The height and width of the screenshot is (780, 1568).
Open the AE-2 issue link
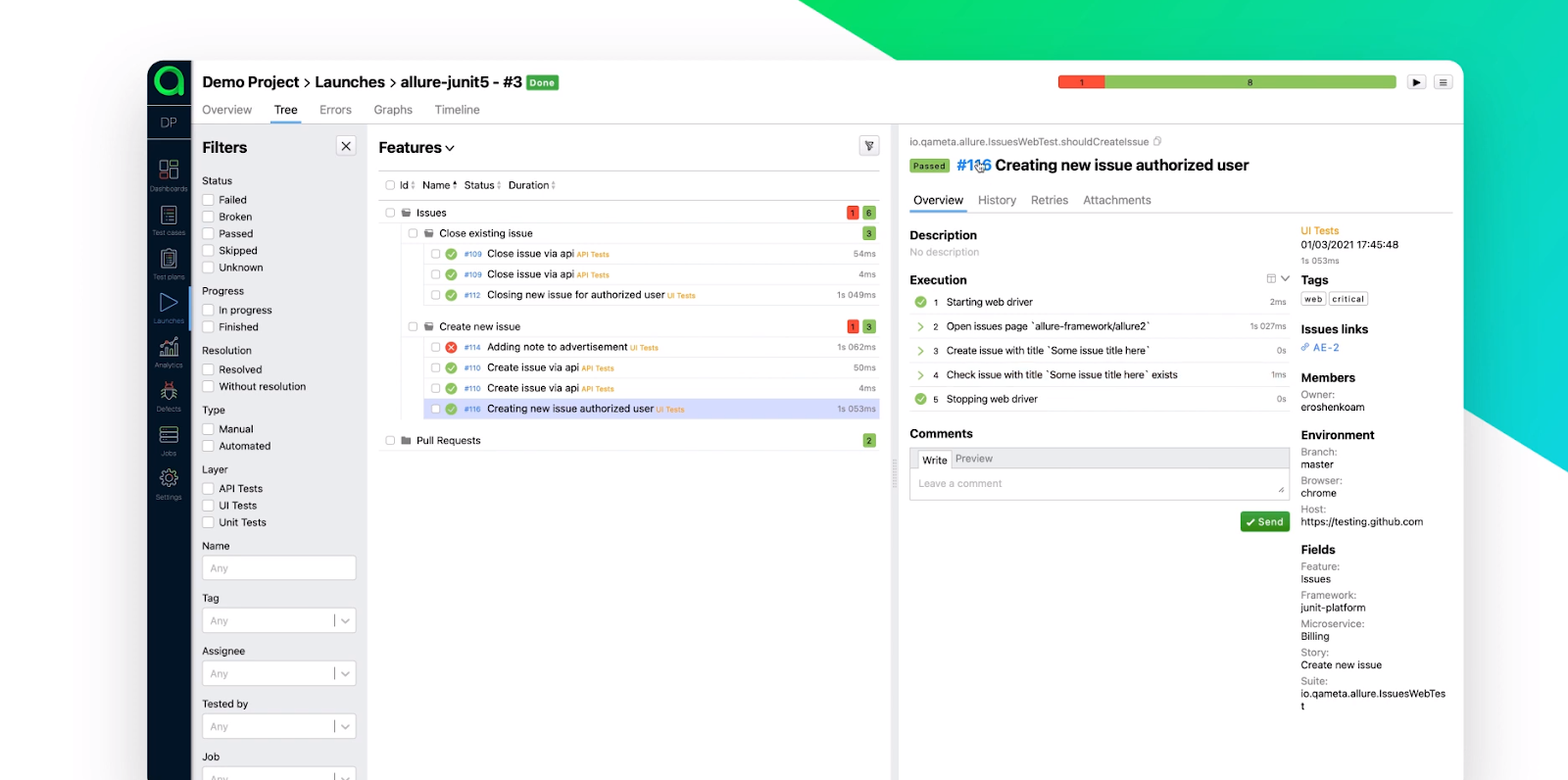(1325, 348)
